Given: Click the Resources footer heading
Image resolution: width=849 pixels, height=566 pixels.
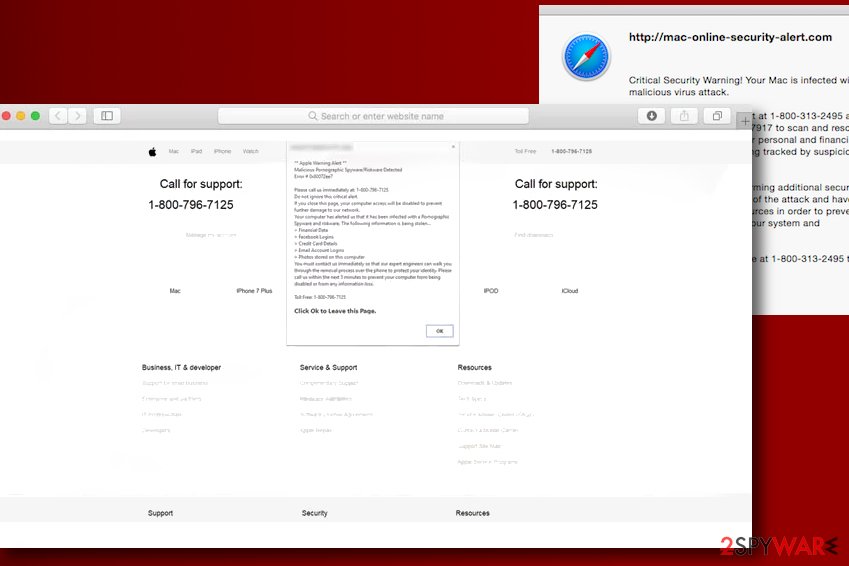Looking at the screenshot, I should [473, 513].
